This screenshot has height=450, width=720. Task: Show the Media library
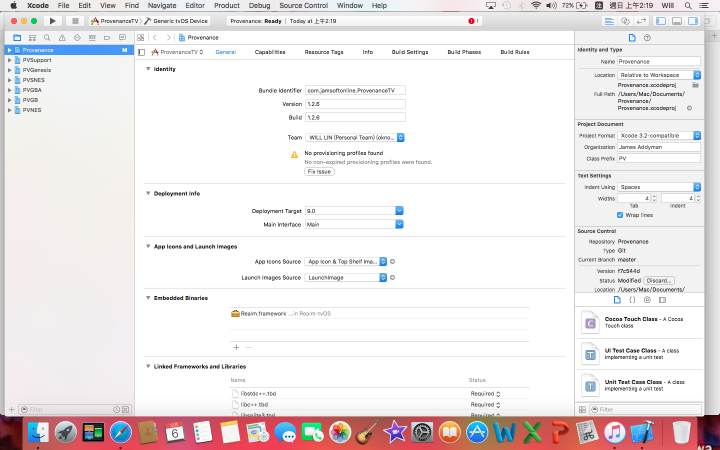pyautogui.click(x=662, y=300)
